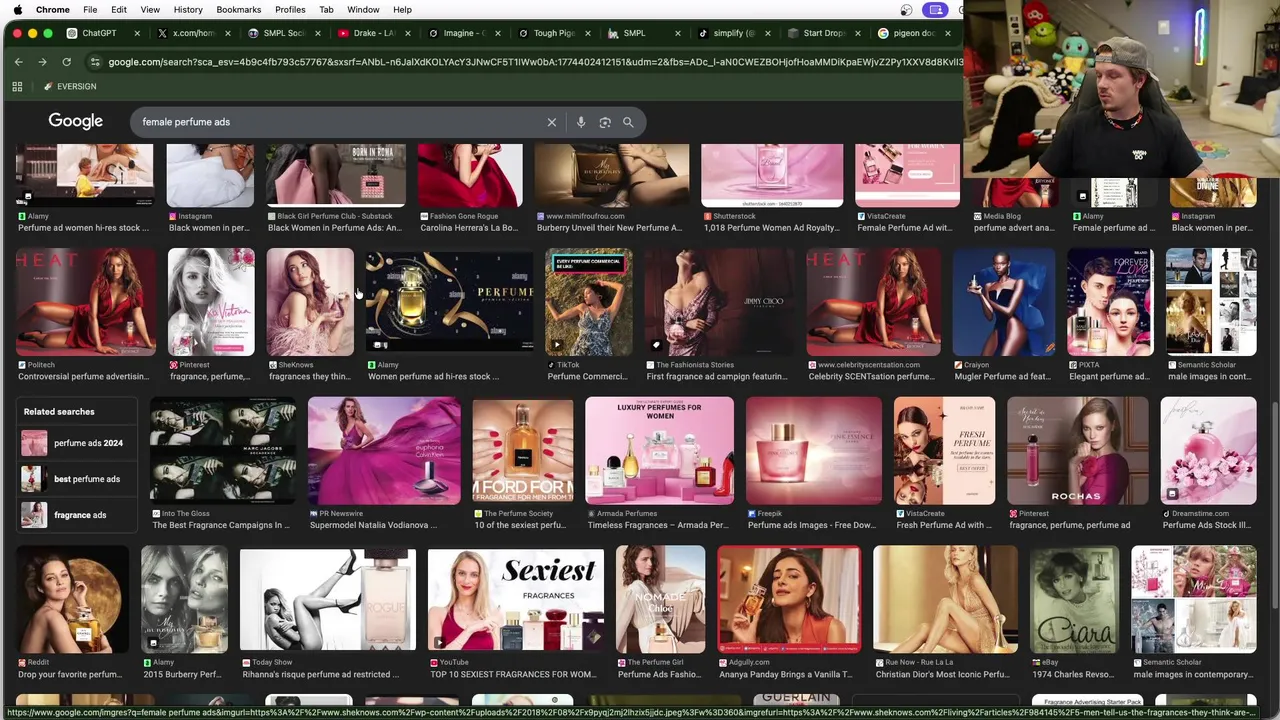Screen dimensions: 1280x720
Task: Go back to the previous page
Action: [18, 62]
